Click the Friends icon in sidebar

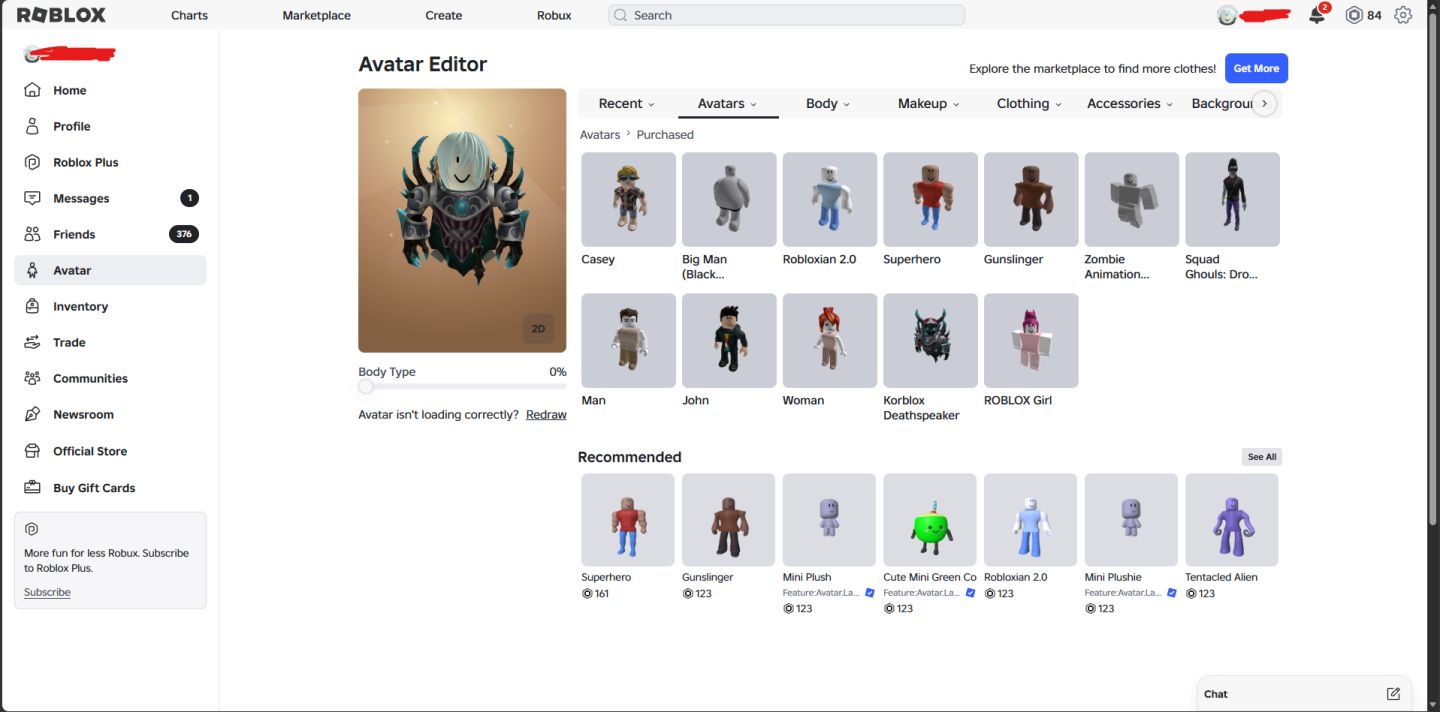(33, 234)
